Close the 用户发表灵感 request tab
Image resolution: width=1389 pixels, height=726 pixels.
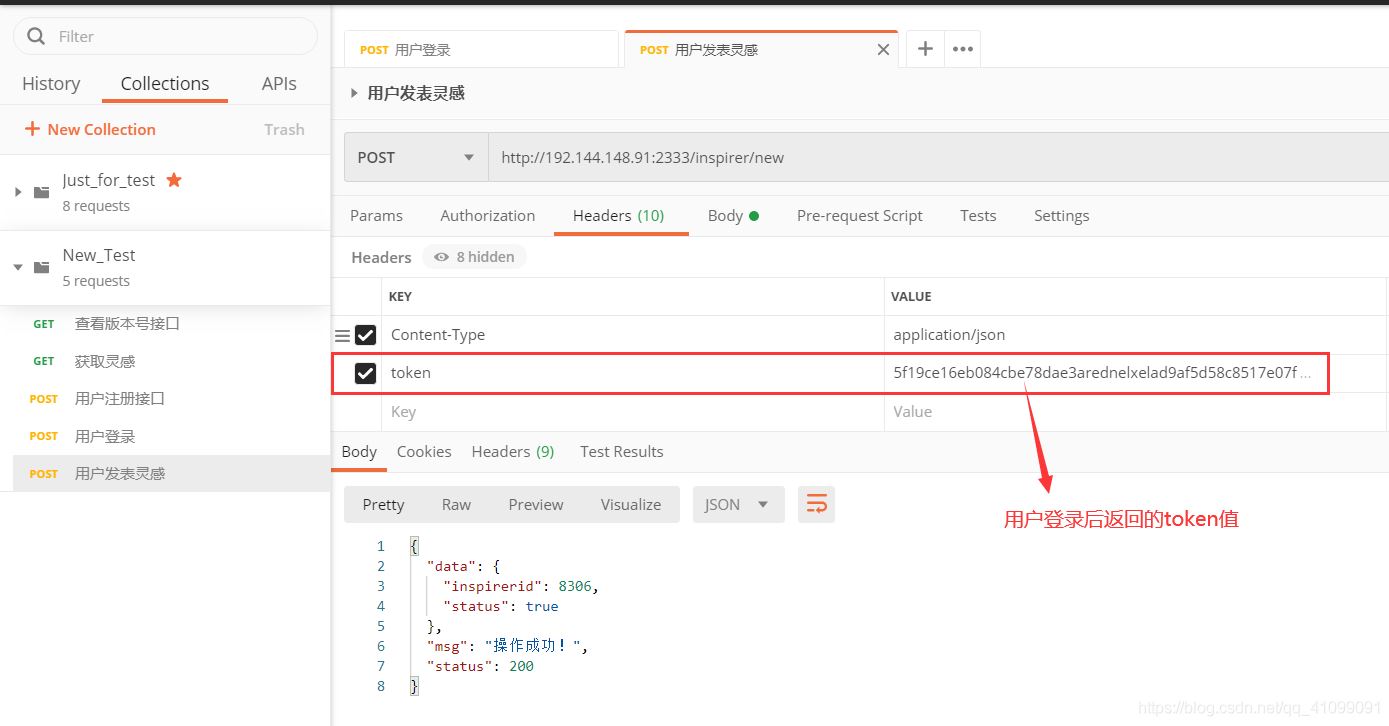coord(883,50)
